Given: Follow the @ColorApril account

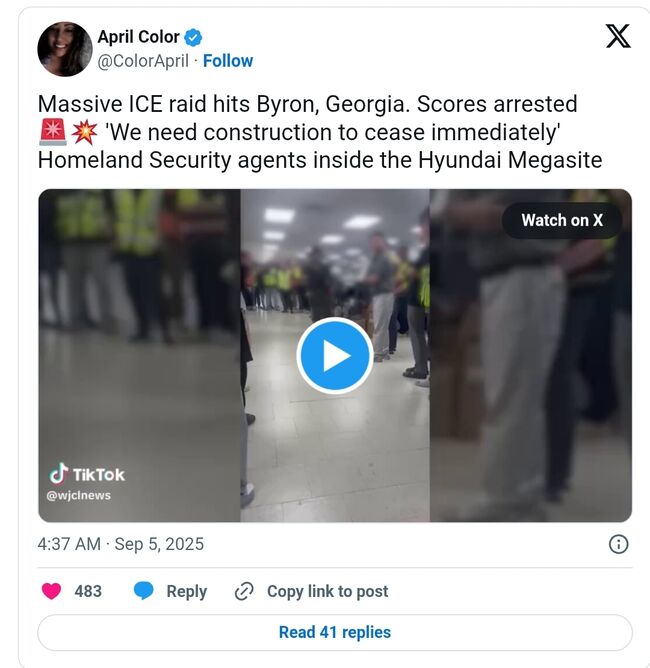Looking at the screenshot, I should pyautogui.click(x=228, y=61).
